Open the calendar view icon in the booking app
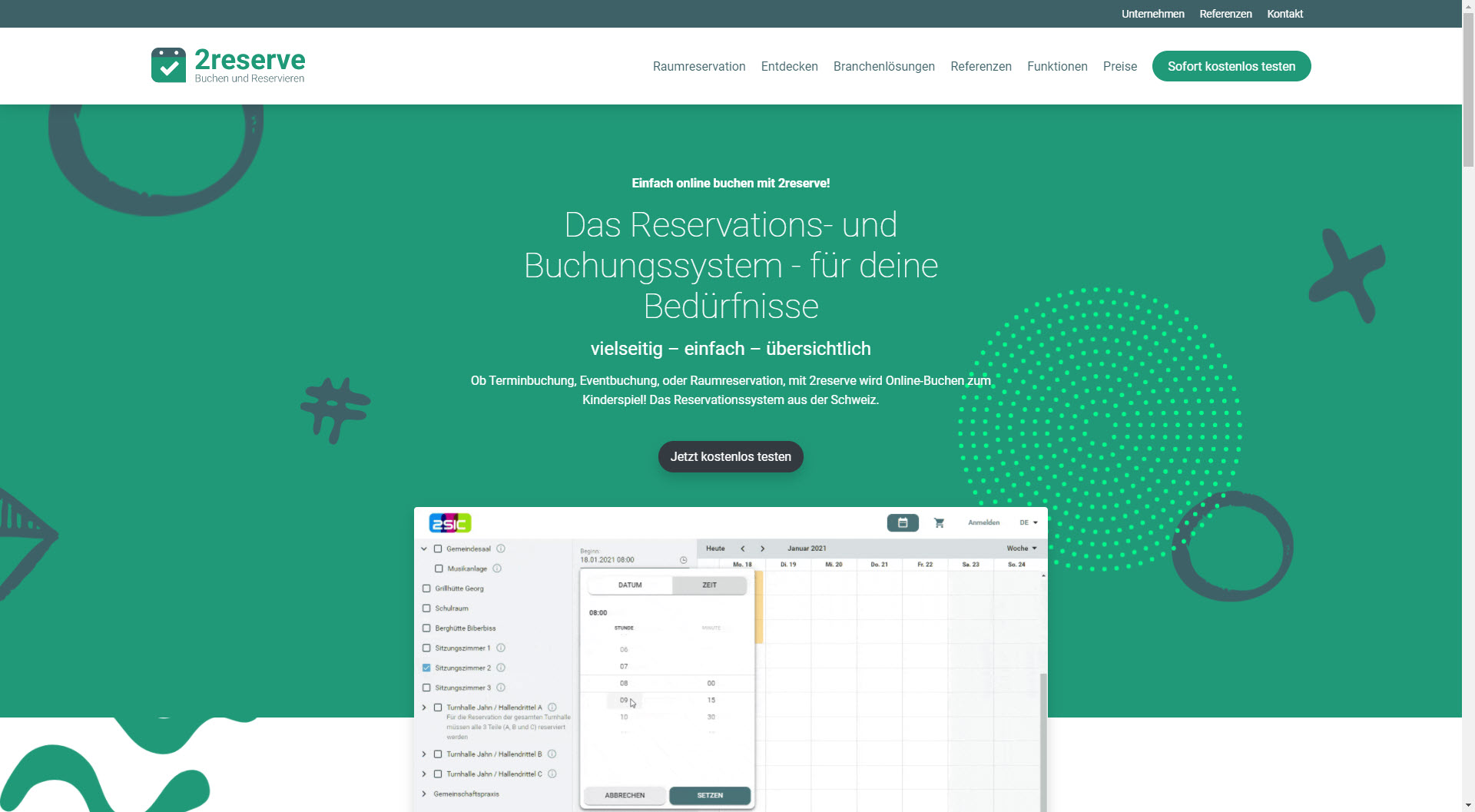This screenshot has height=812, width=1475. [x=903, y=522]
